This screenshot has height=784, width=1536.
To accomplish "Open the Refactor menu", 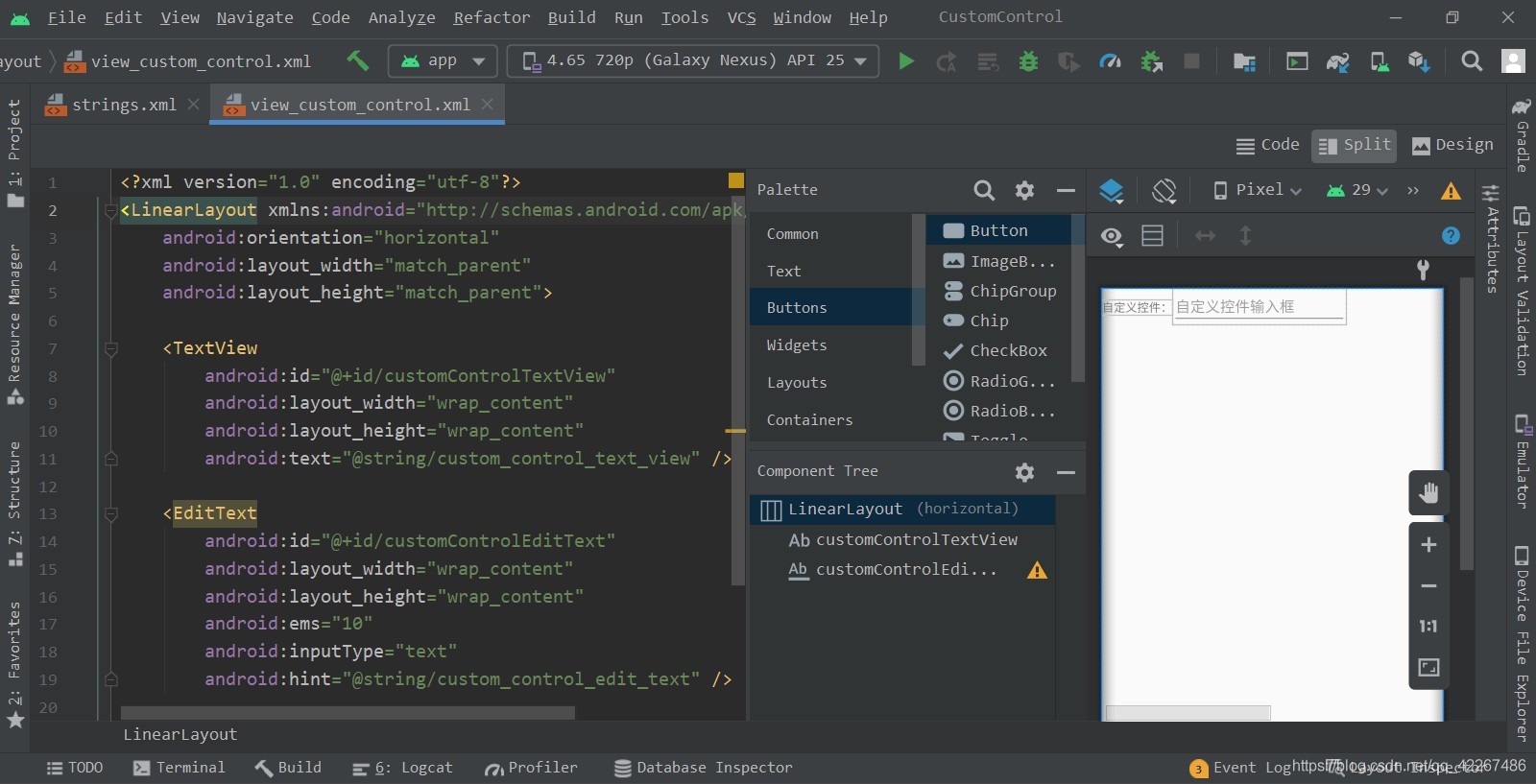I will coord(492,17).
